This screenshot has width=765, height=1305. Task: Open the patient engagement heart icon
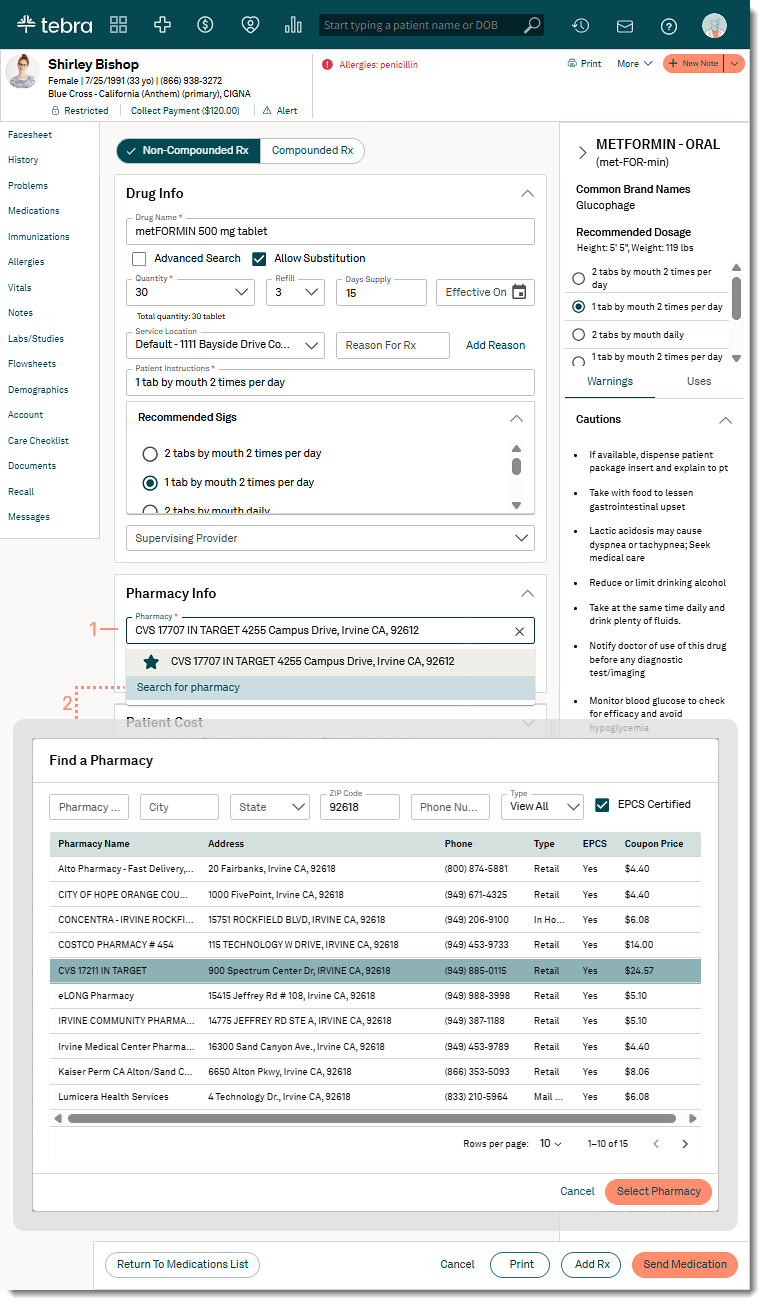[249, 25]
